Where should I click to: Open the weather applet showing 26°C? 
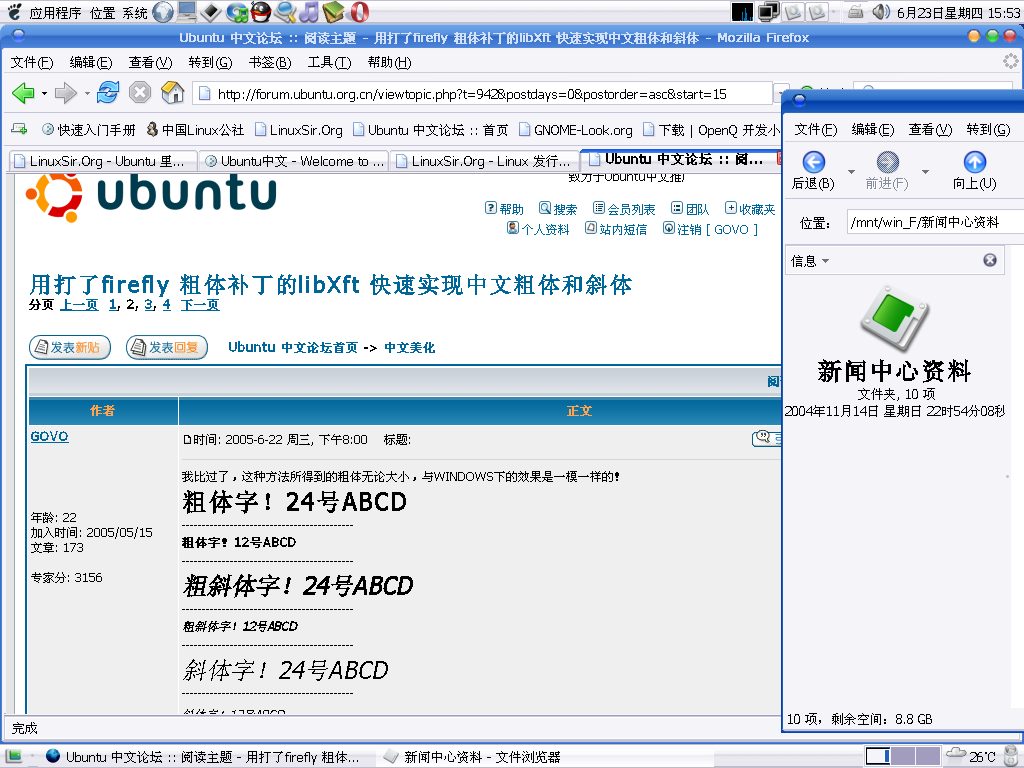tap(970, 756)
